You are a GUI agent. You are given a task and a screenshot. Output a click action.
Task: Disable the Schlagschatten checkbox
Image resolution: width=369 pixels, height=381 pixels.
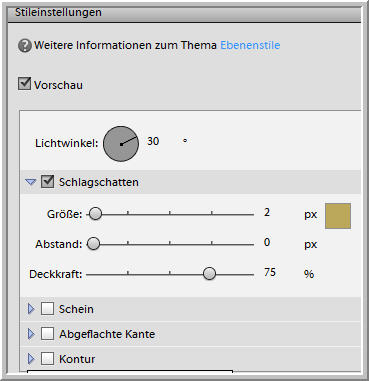pos(47,182)
